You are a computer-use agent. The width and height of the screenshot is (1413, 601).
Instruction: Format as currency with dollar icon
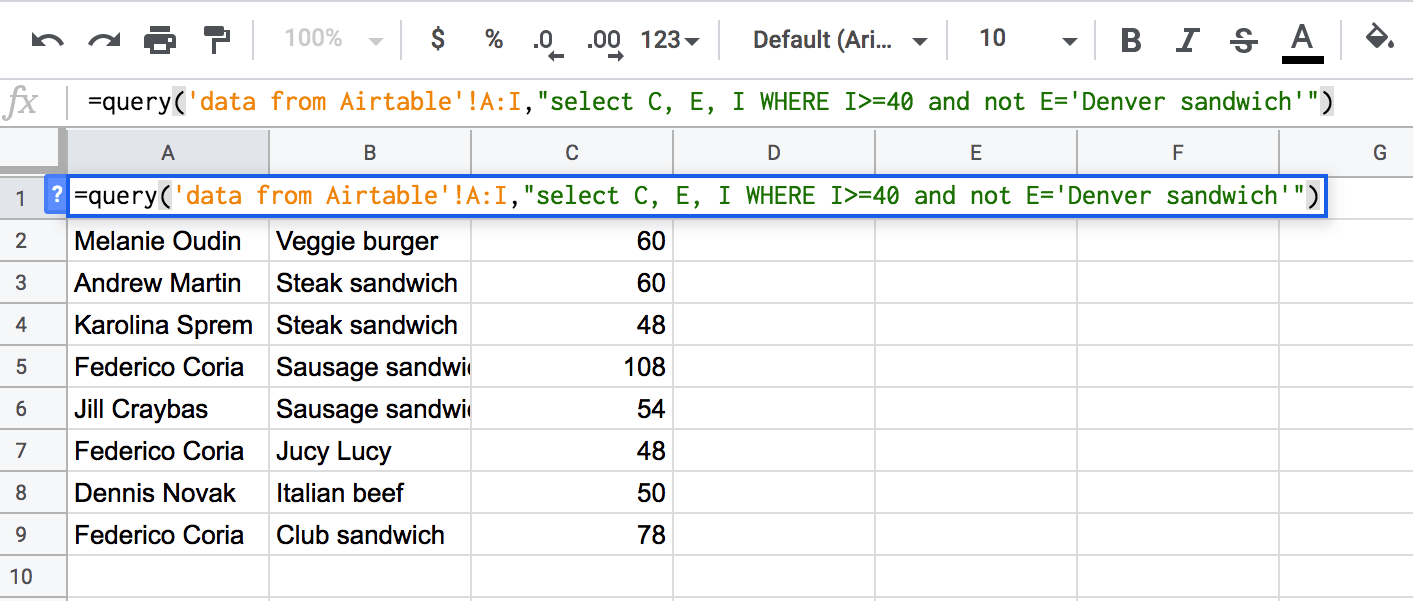coord(437,40)
